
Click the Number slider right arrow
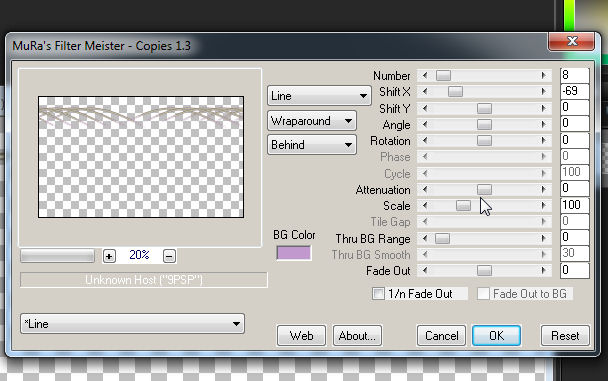[544, 76]
